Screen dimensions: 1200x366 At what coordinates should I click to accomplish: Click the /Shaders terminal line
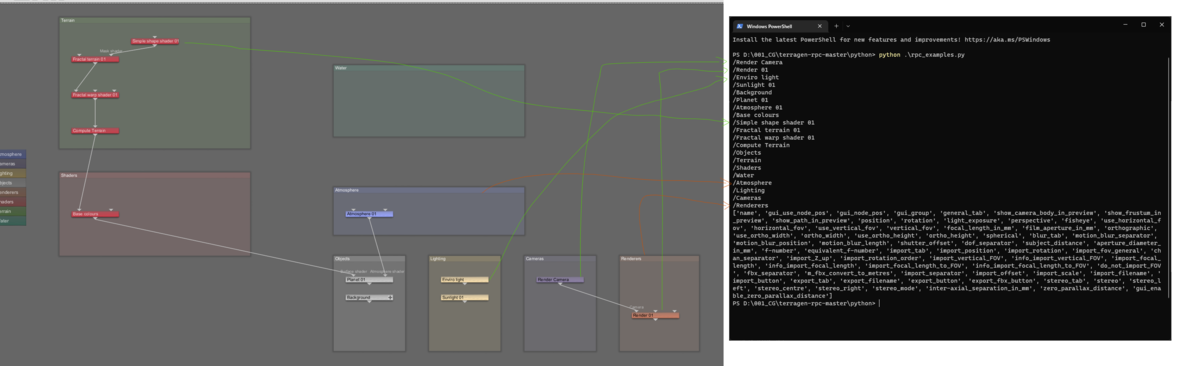point(747,167)
